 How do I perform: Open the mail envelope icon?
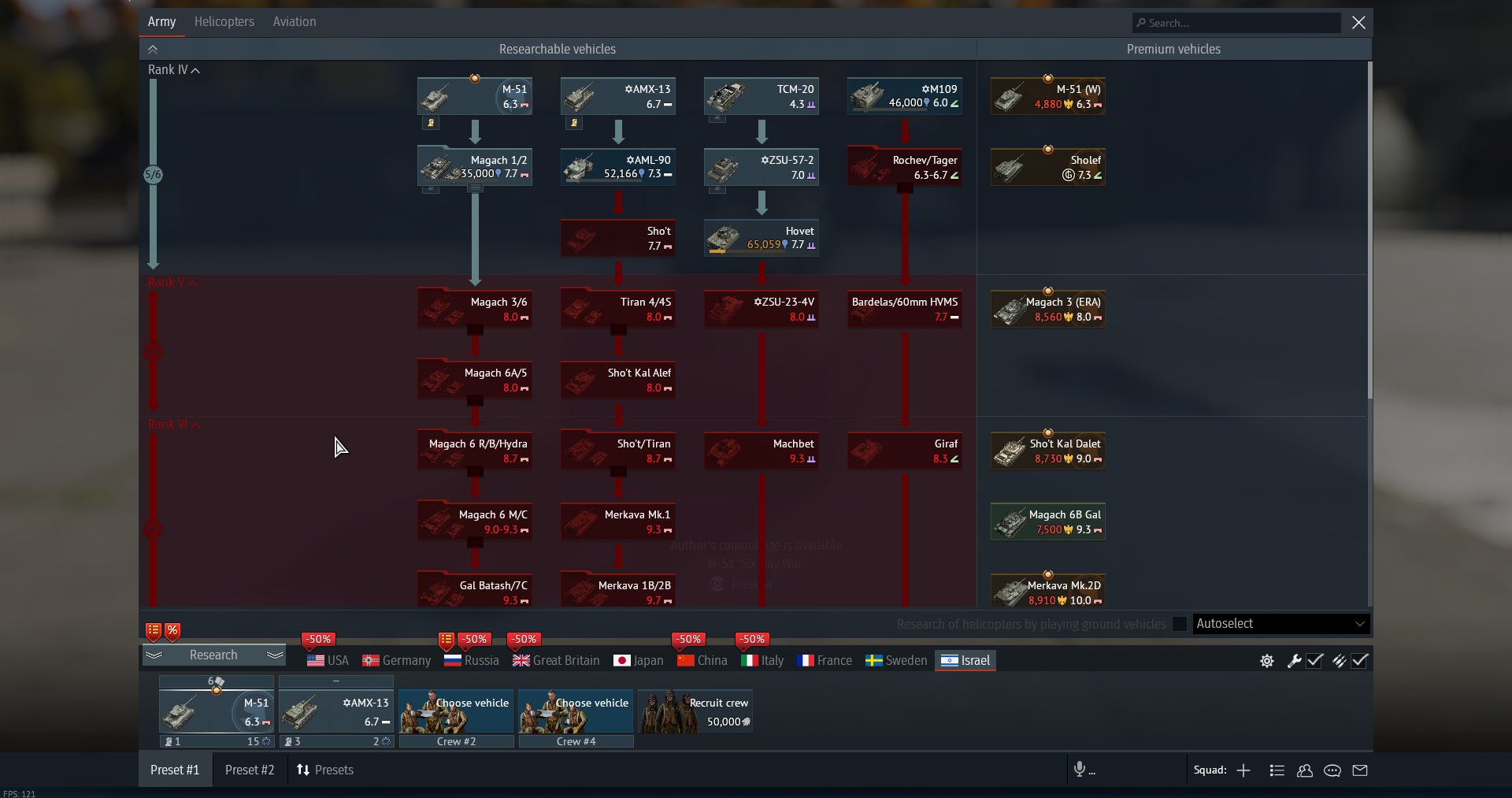pyautogui.click(x=1360, y=770)
